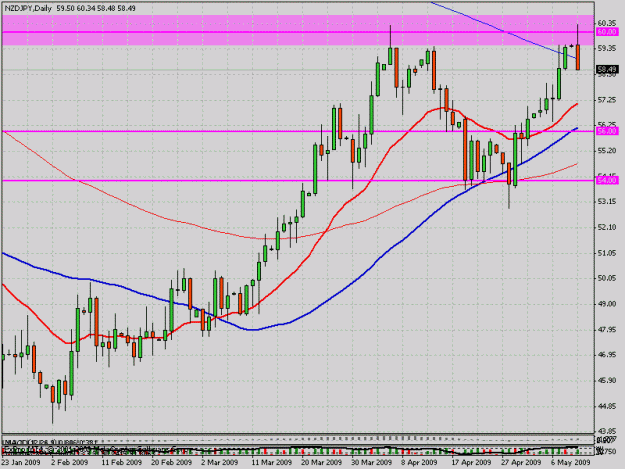Click the 50.05 price axis label
625x469 pixels.
[x=607, y=278]
